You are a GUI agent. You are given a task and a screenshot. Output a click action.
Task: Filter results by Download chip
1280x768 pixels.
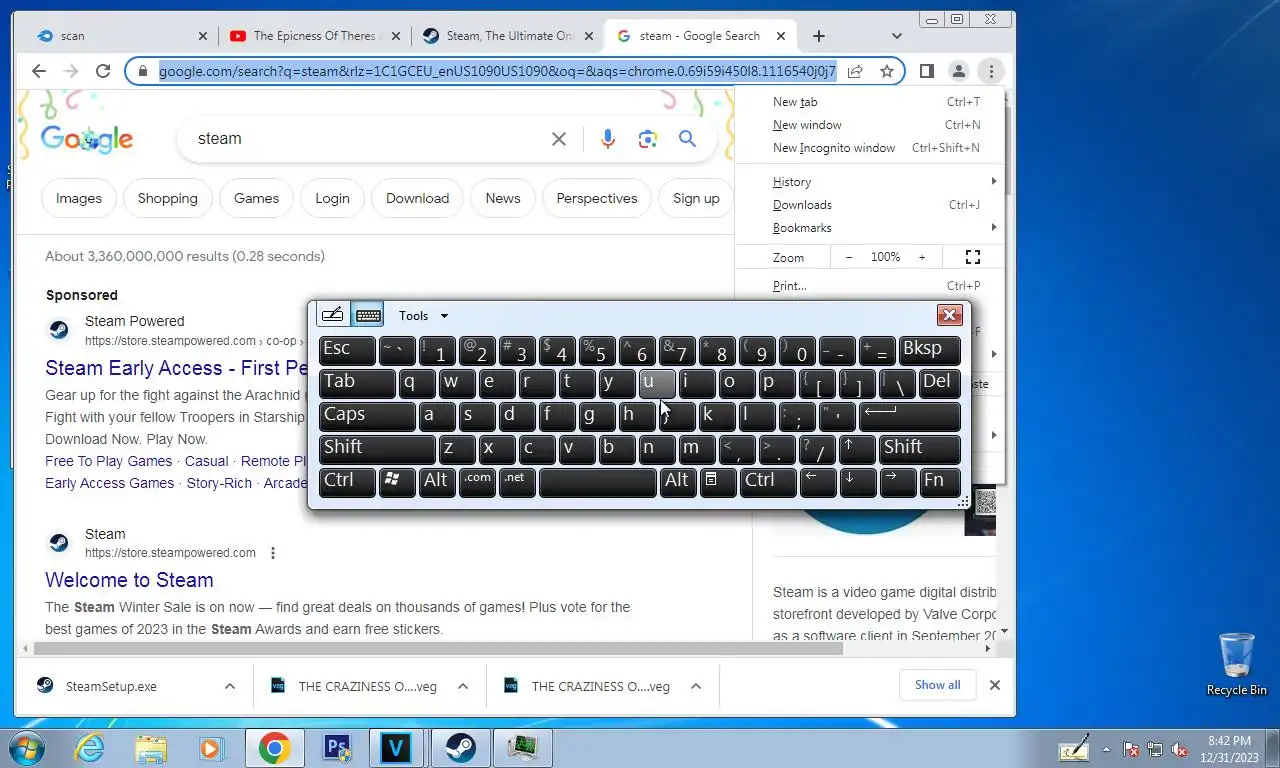(x=417, y=198)
